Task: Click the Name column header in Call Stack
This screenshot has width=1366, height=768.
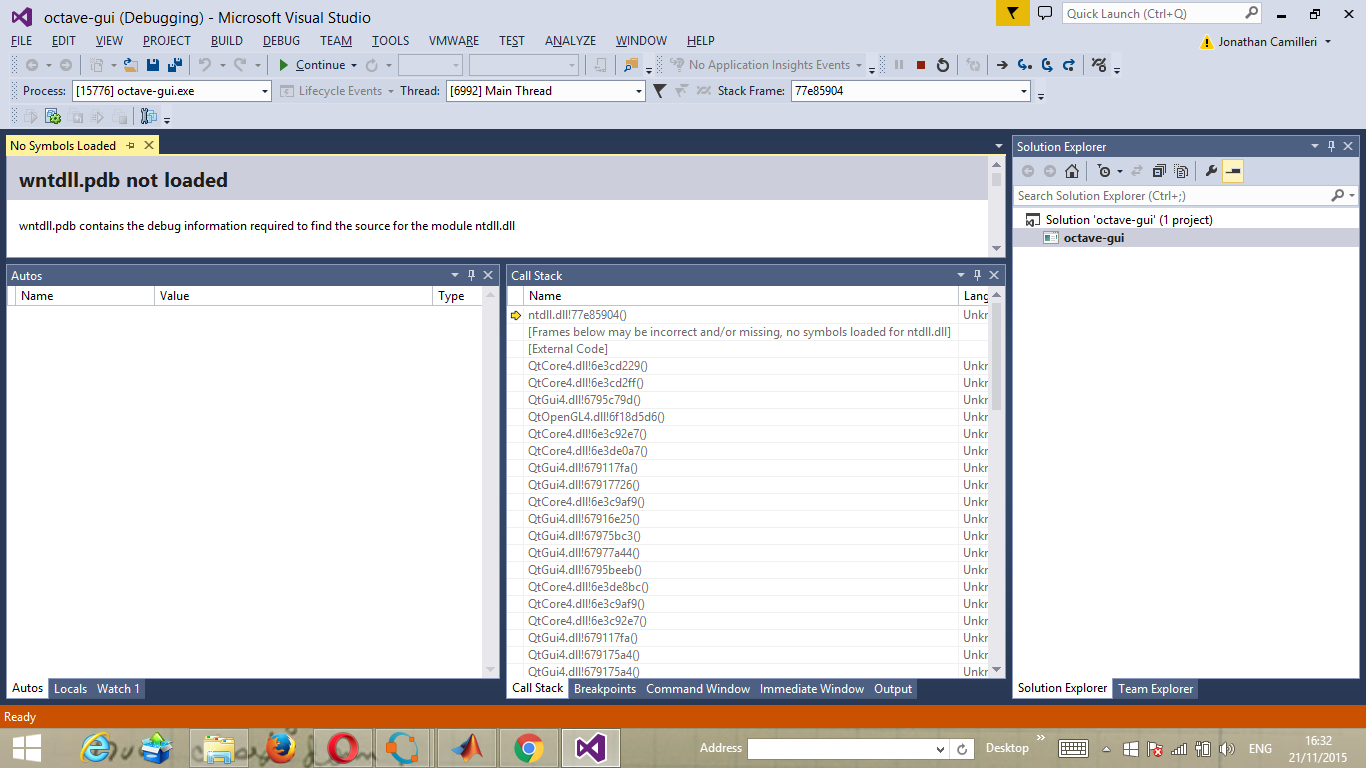Action: (x=741, y=296)
